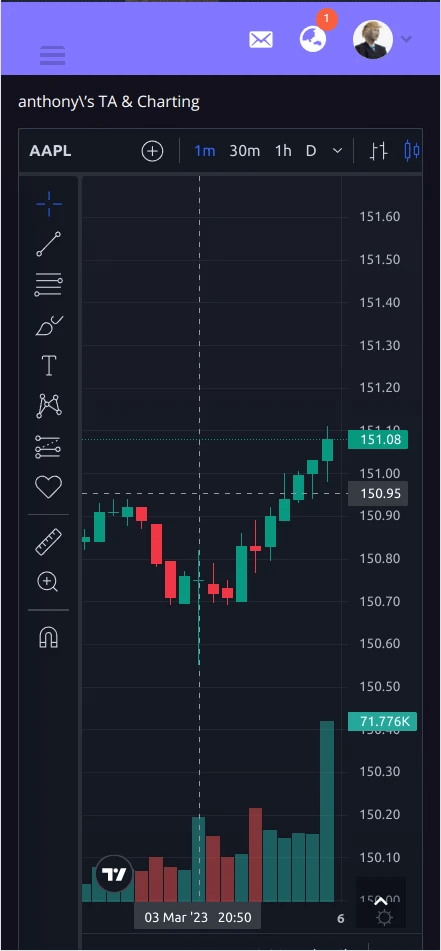
Task: Activate the zoom in tool
Action: [x=48, y=582]
